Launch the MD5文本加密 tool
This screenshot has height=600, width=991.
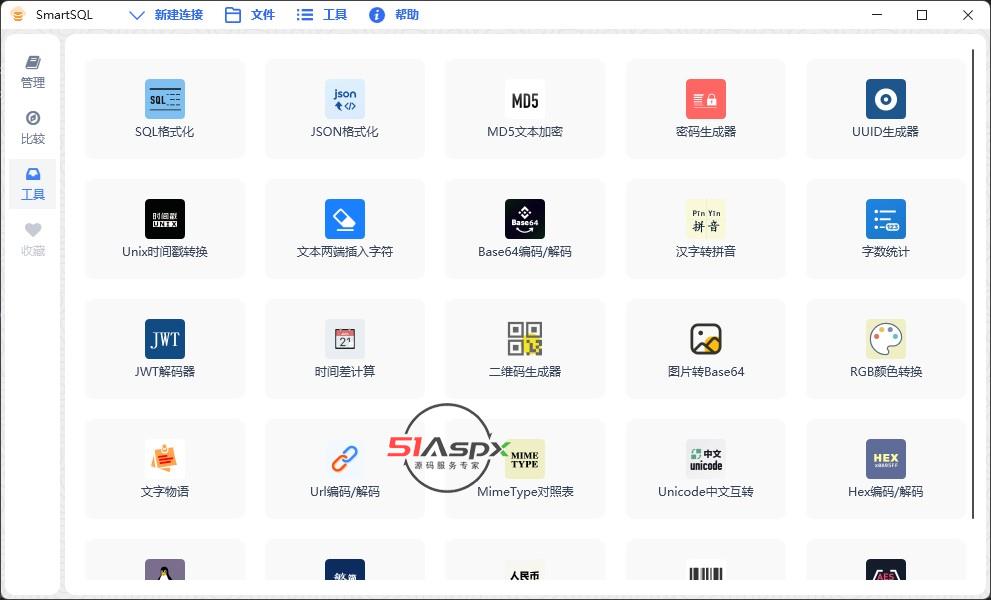click(525, 109)
